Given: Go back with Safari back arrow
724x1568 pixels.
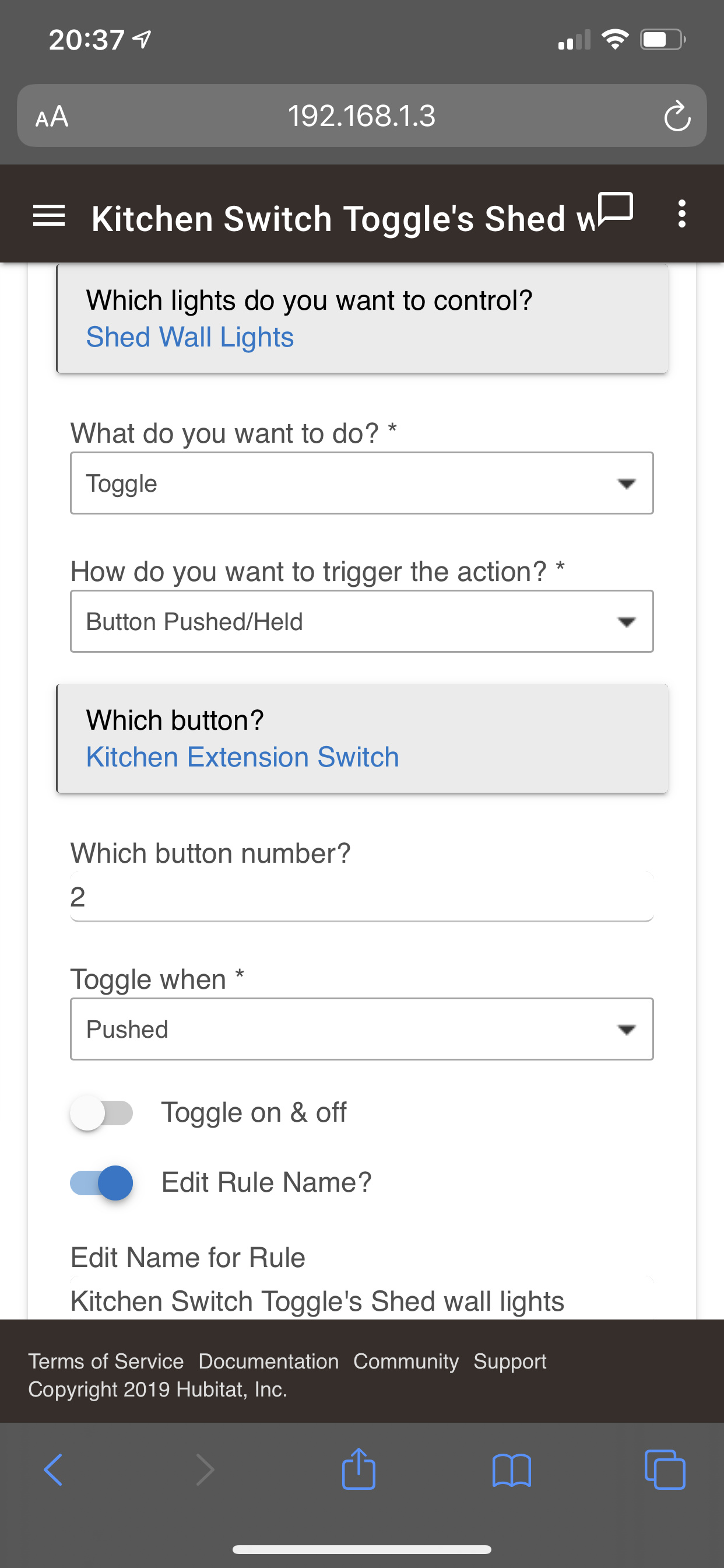Looking at the screenshot, I should 53,1470.
